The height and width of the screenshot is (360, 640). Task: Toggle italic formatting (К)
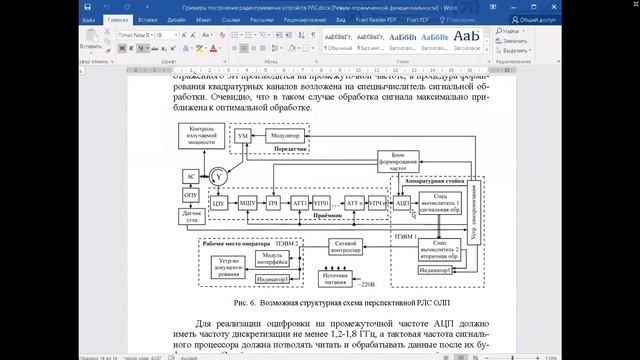(131, 49)
